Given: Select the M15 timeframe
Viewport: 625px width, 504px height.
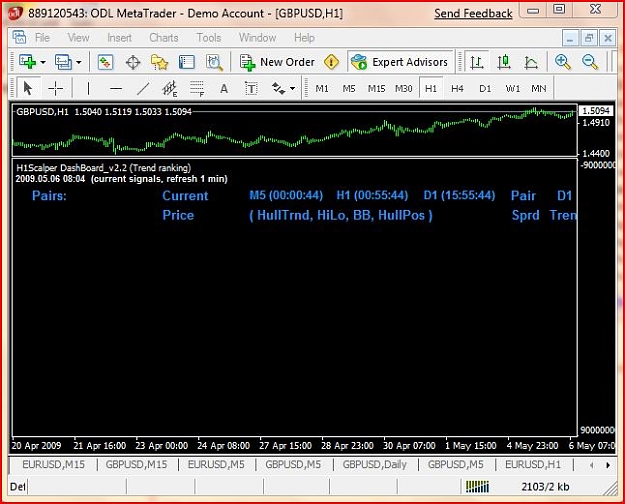Looking at the screenshot, I should pos(376,89).
